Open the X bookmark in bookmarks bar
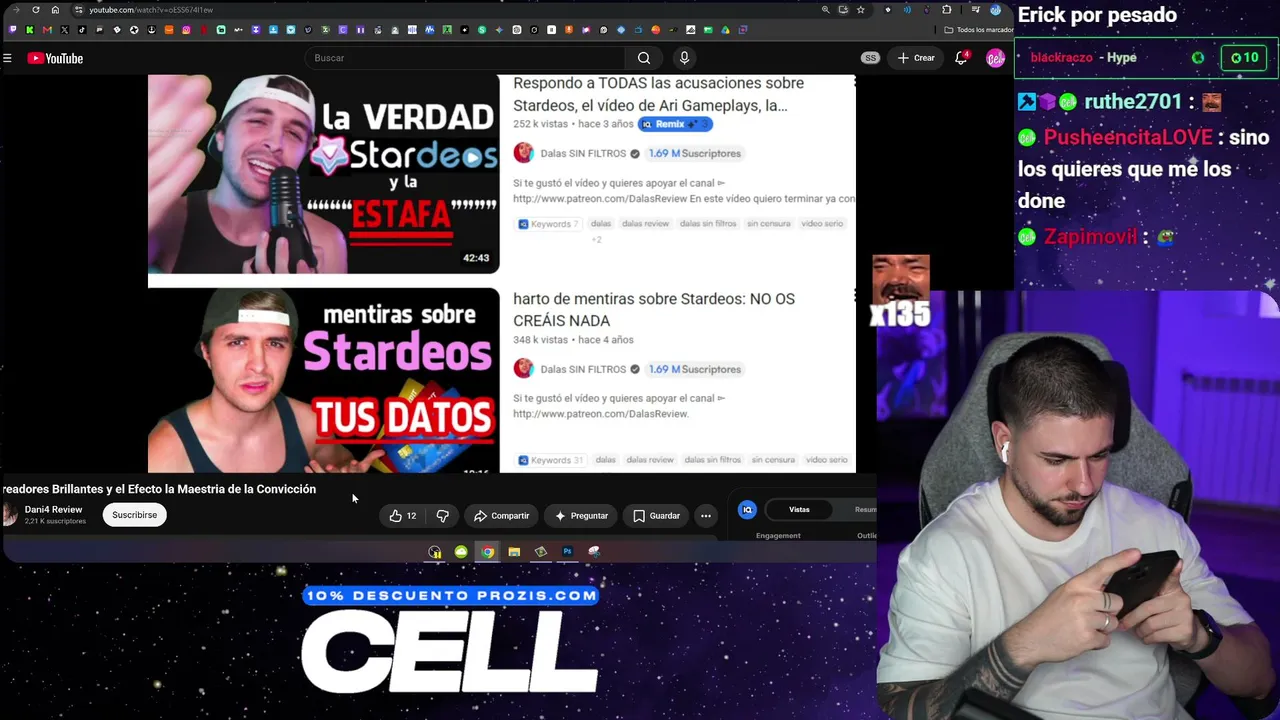1280x720 pixels. coord(64,30)
